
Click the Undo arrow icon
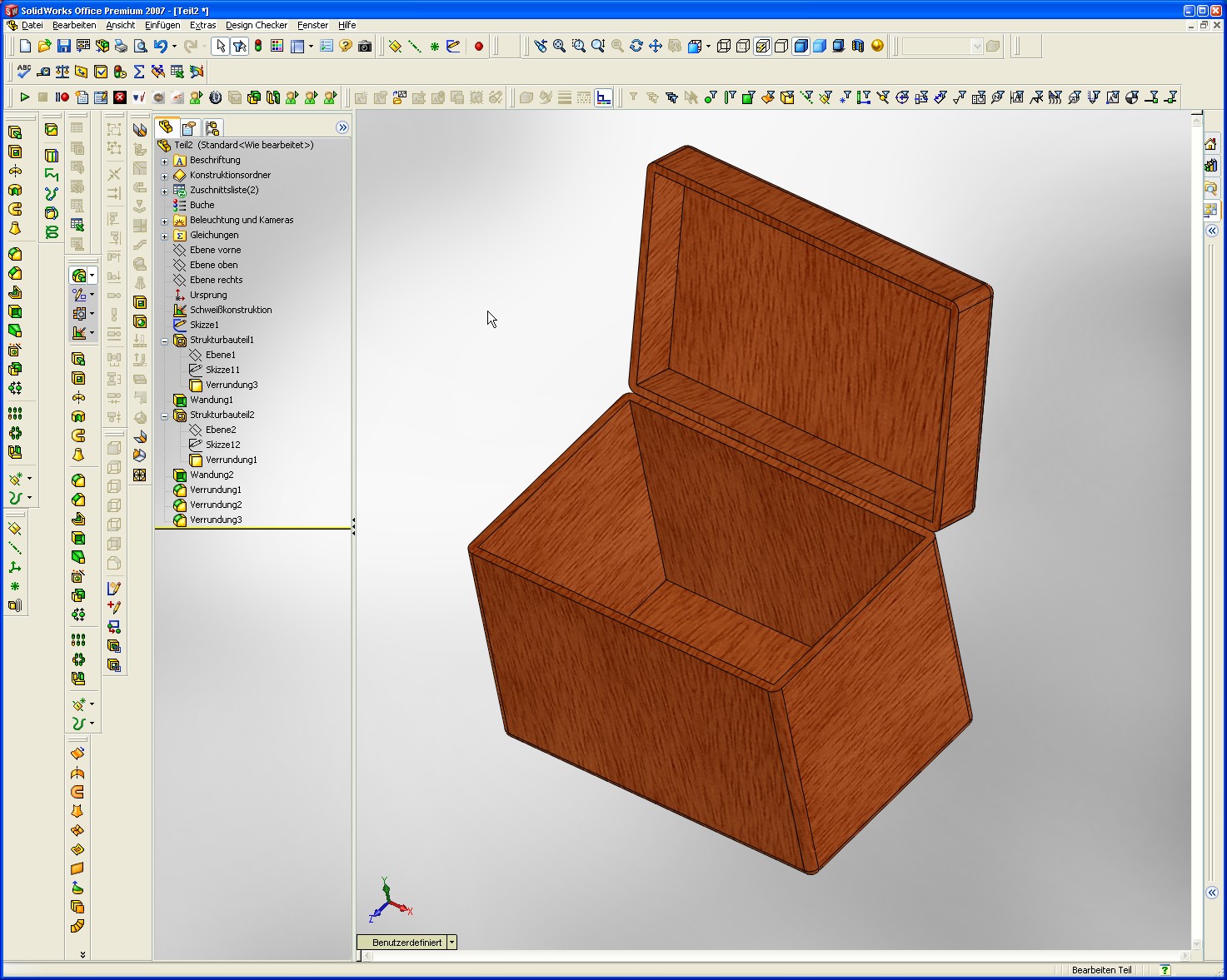pyautogui.click(x=161, y=47)
